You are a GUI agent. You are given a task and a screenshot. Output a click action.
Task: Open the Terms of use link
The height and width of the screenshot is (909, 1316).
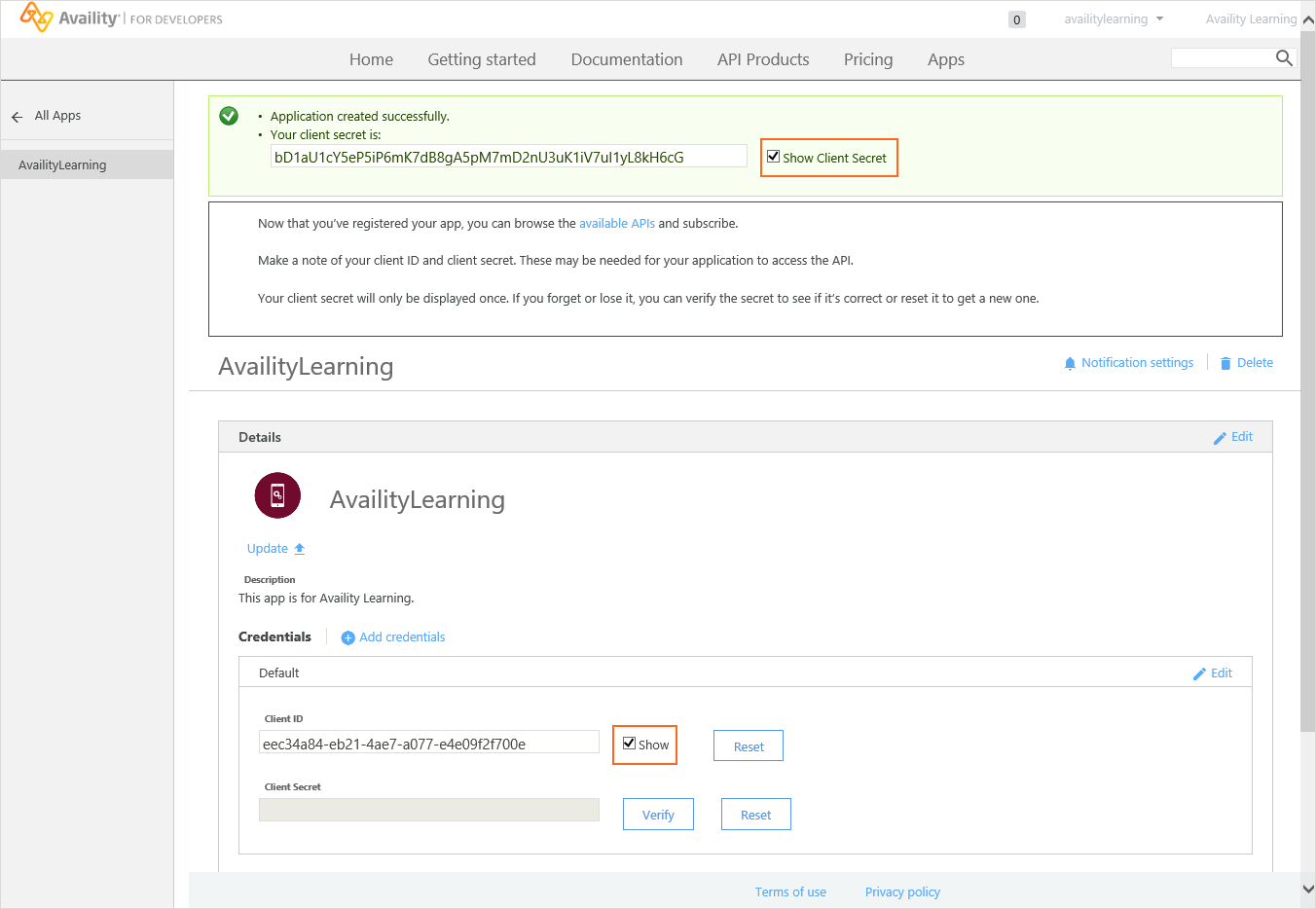790,892
